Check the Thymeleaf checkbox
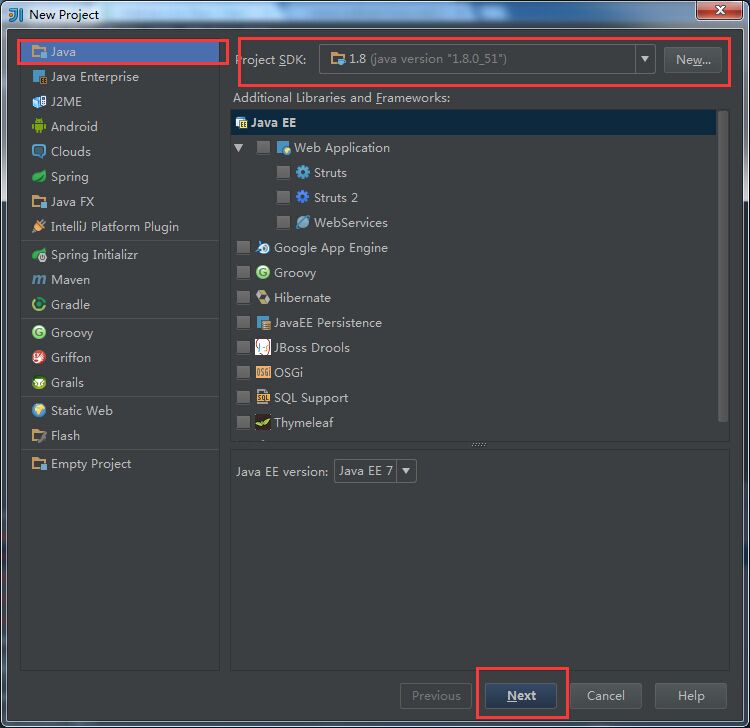Viewport: 750px width, 728px height. coord(243,422)
